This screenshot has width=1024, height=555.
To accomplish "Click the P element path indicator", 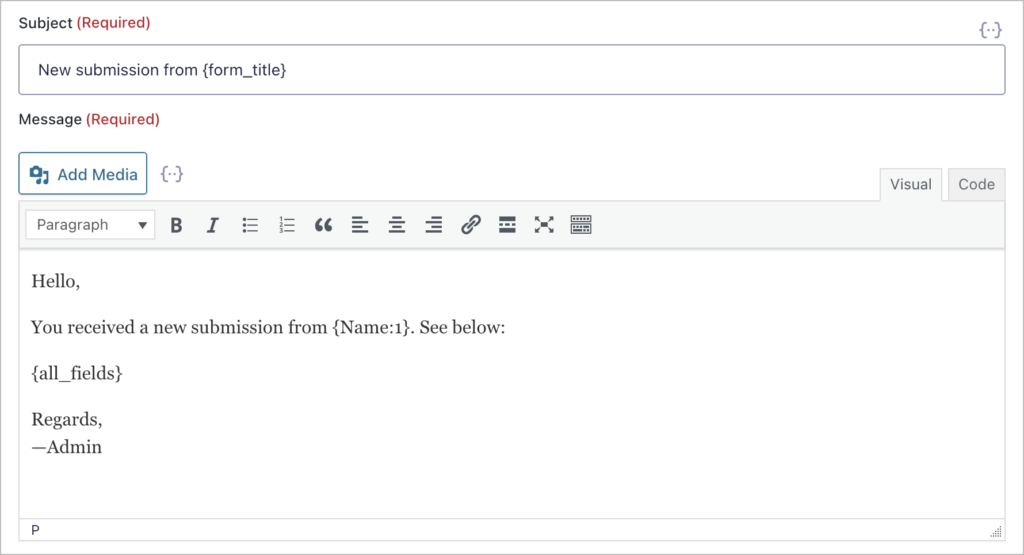I will click(35, 530).
